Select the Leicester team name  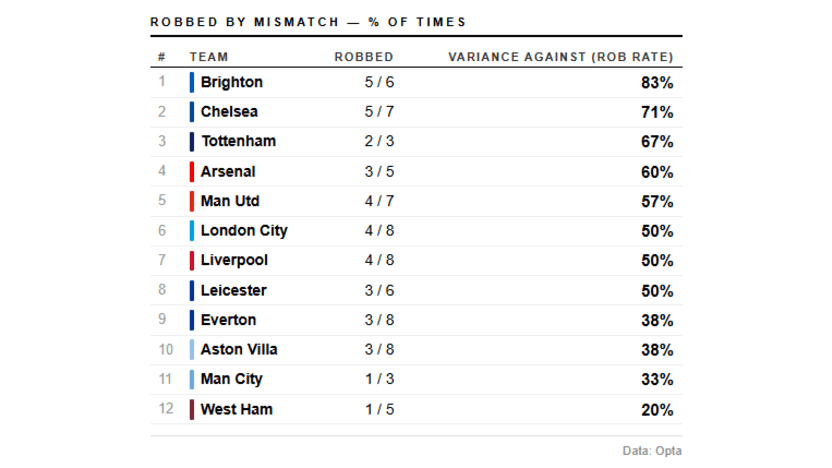[233, 290]
